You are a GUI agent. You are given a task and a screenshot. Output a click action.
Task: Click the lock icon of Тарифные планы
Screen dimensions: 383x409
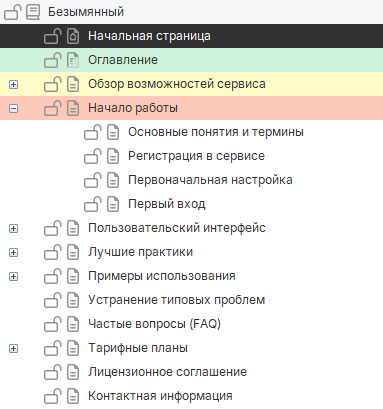click(x=53, y=348)
